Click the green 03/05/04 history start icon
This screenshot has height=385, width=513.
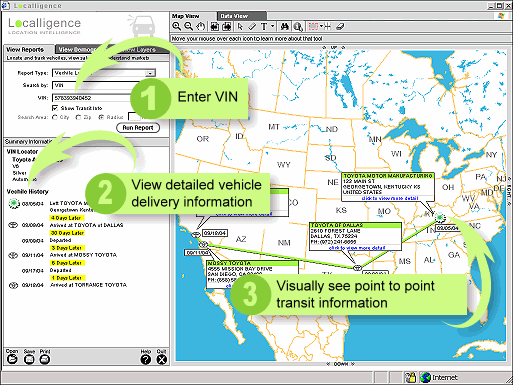[14, 203]
